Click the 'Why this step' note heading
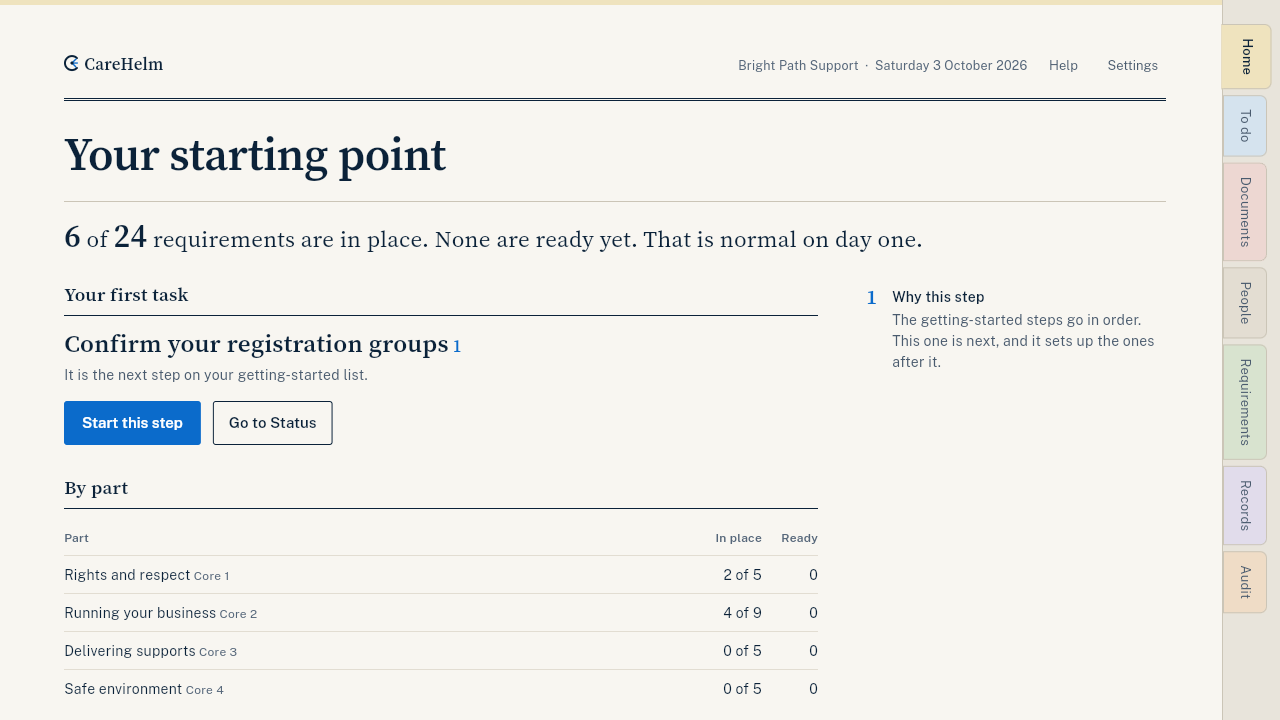 point(938,297)
